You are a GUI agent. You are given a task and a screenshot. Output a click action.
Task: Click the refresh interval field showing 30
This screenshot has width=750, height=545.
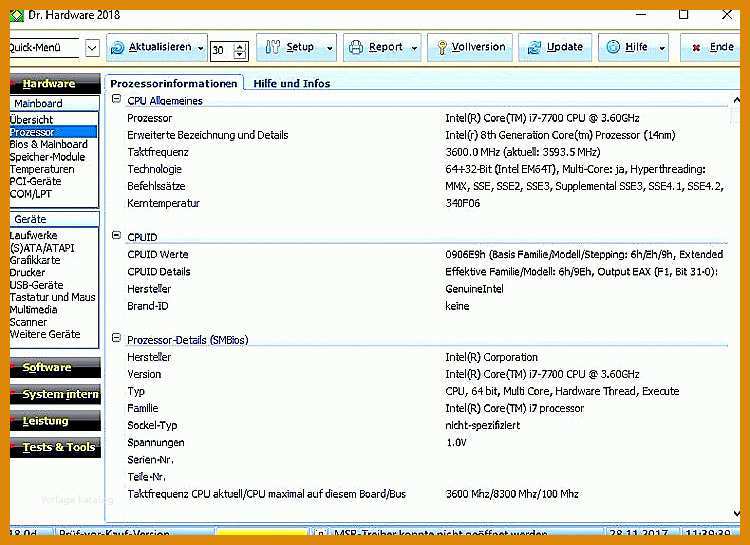(222, 50)
